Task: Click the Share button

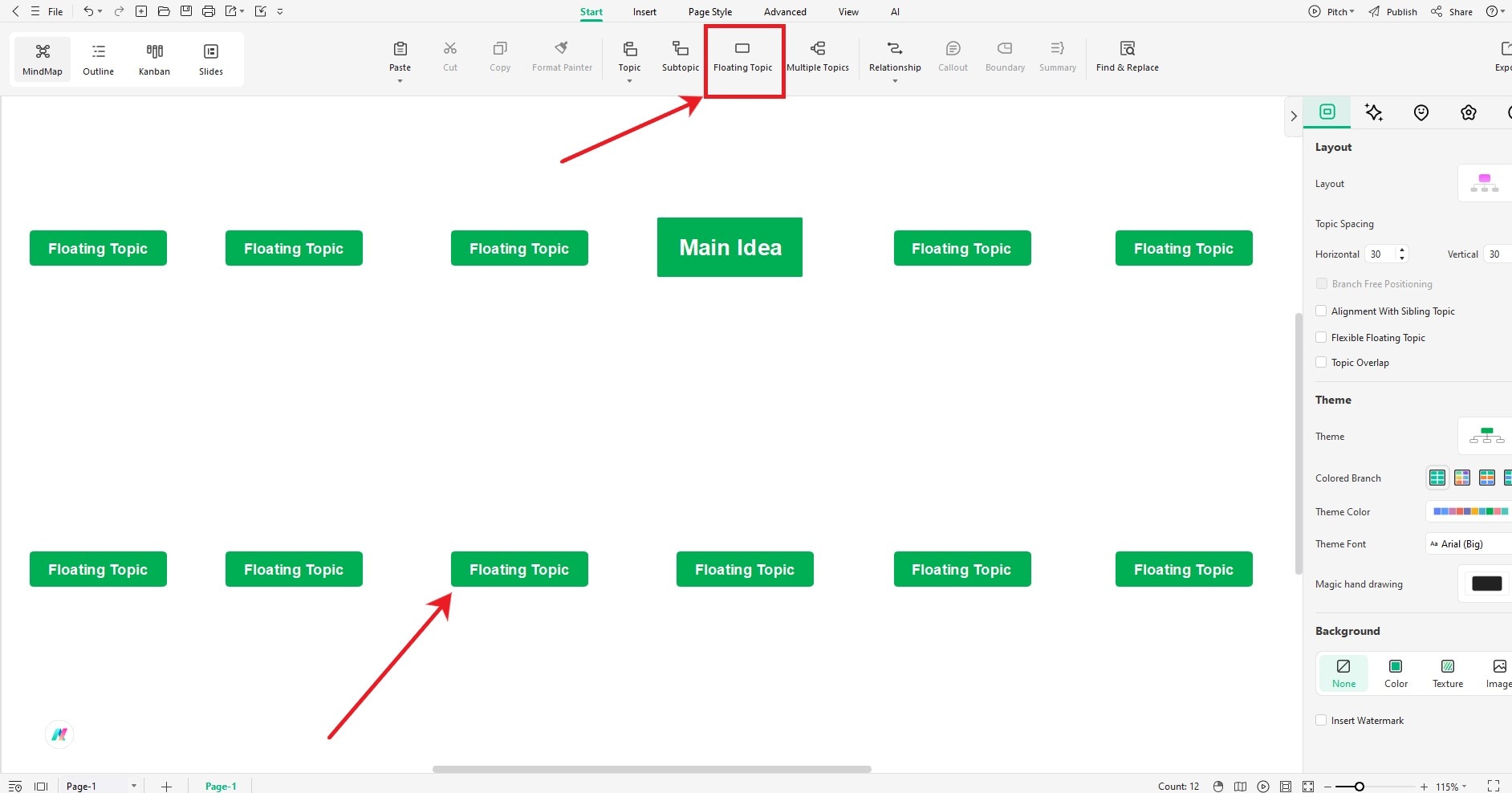Action: (1452, 11)
